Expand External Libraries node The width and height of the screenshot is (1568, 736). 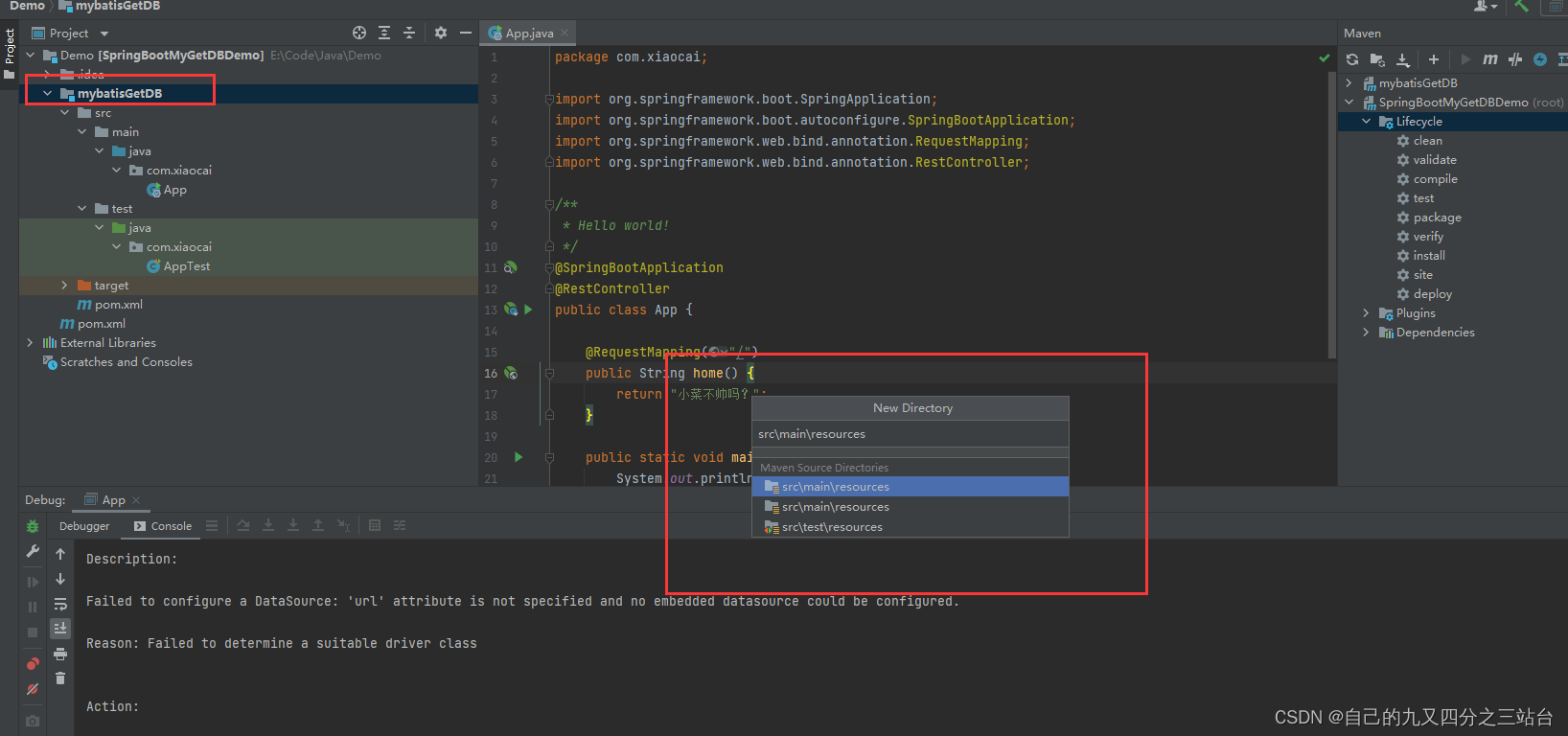click(30, 342)
